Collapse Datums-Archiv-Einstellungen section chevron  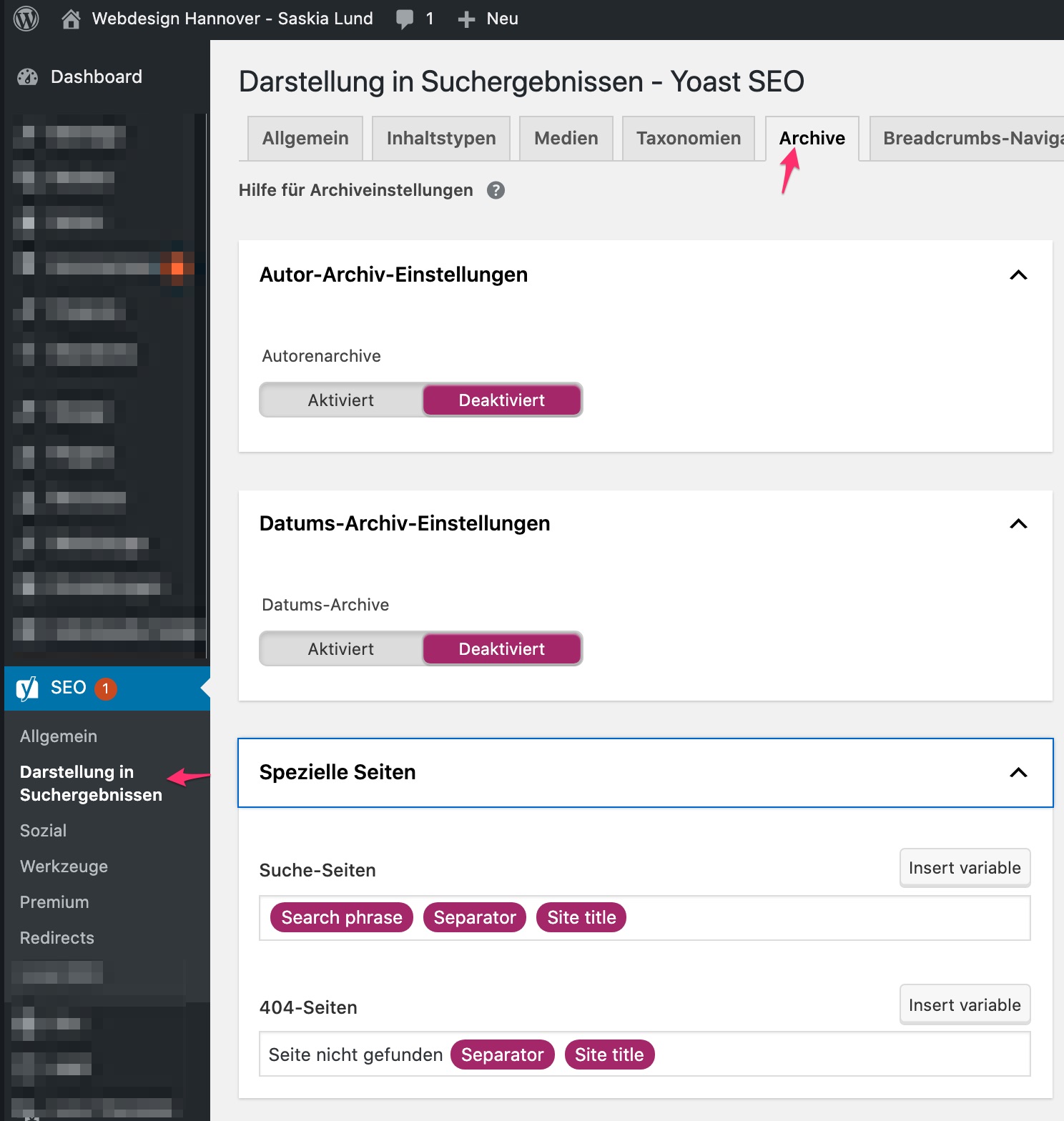[x=1018, y=524]
